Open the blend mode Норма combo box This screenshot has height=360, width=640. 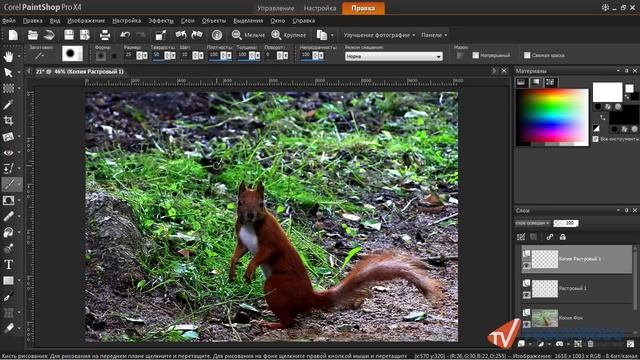pos(393,56)
